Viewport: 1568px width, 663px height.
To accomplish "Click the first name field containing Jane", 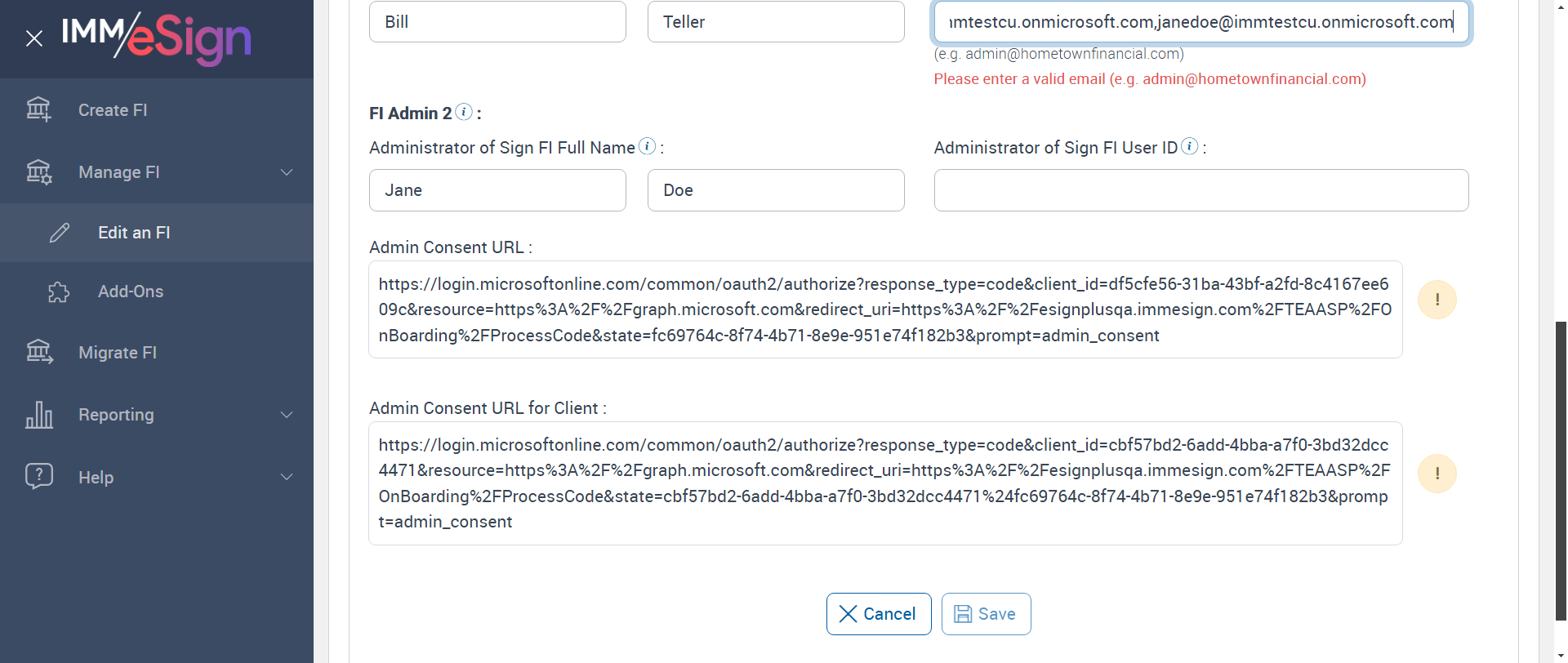I will point(497,190).
